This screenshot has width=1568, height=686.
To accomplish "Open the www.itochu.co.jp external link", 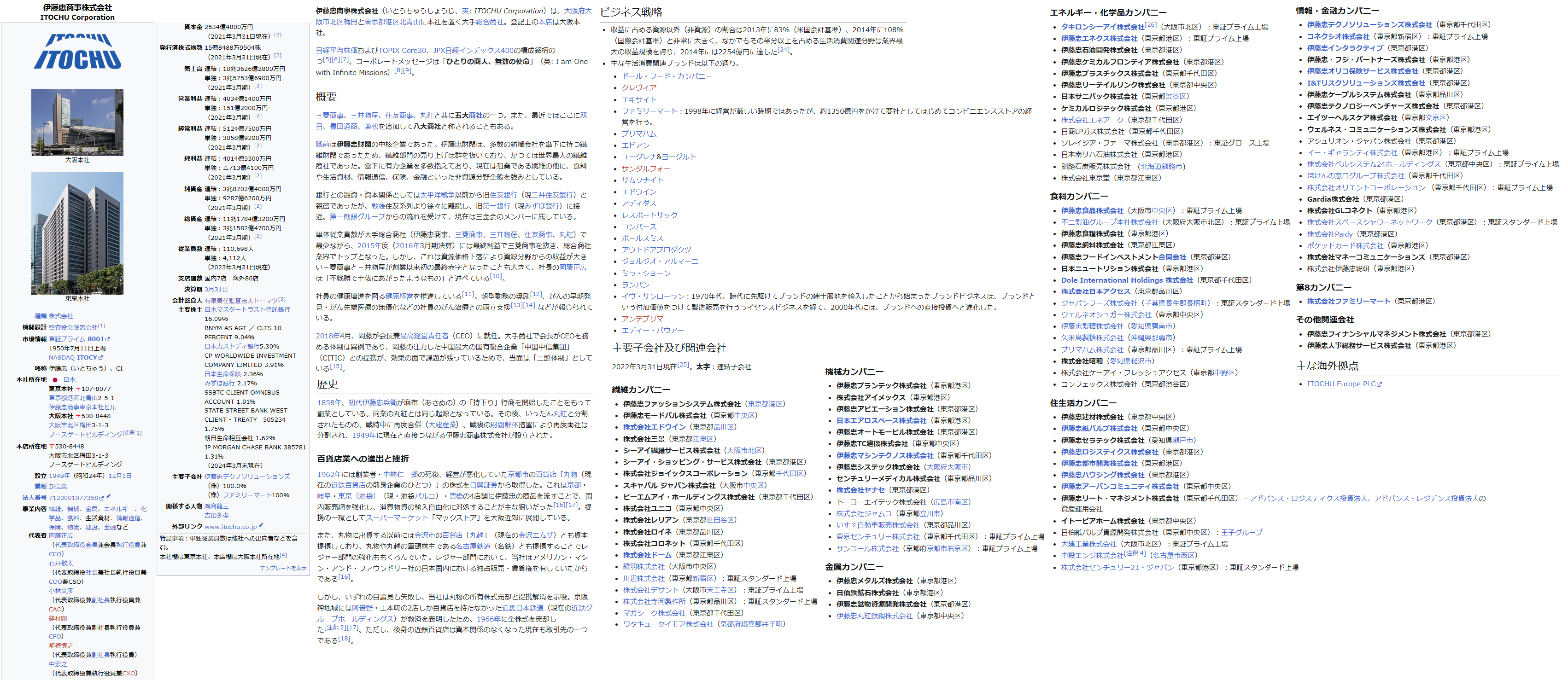I will click(x=231, y=527).
